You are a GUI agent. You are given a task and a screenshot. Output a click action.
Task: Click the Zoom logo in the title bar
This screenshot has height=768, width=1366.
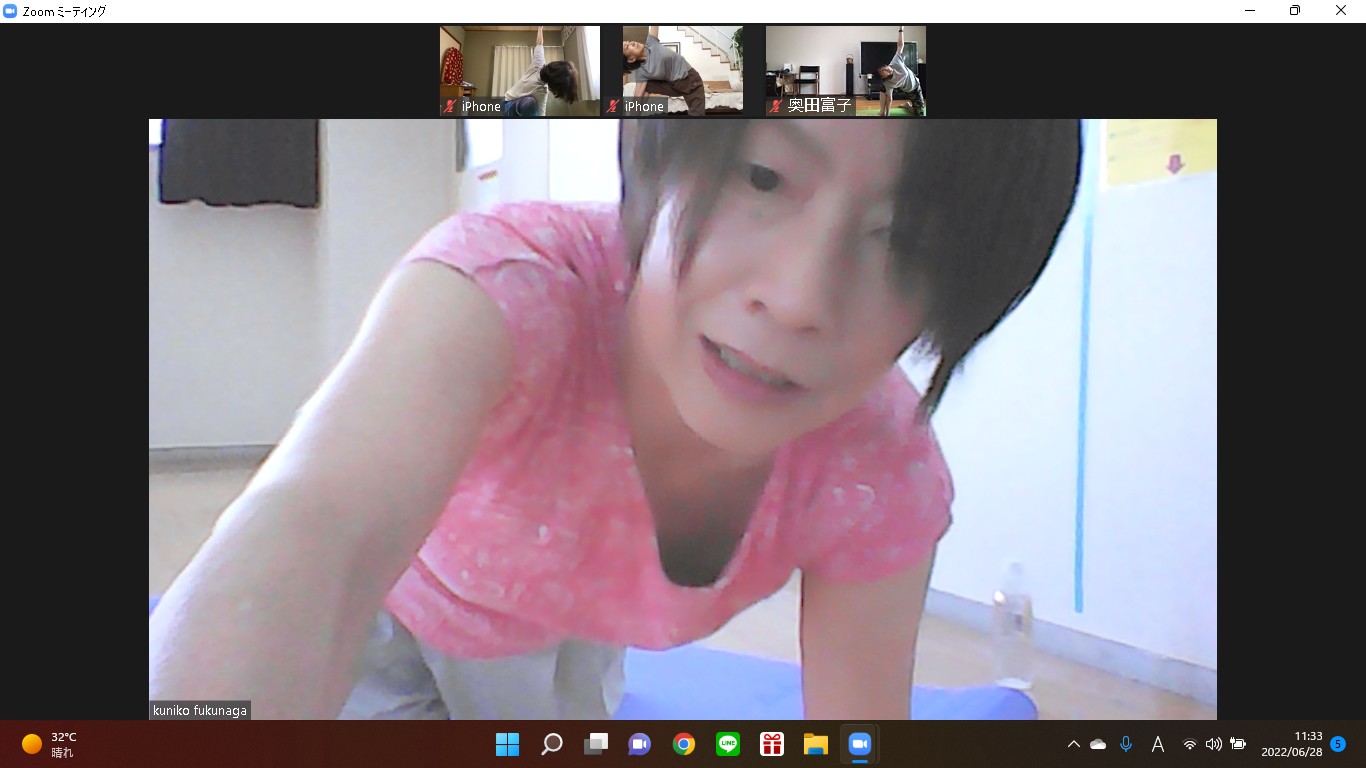(11, 11)
